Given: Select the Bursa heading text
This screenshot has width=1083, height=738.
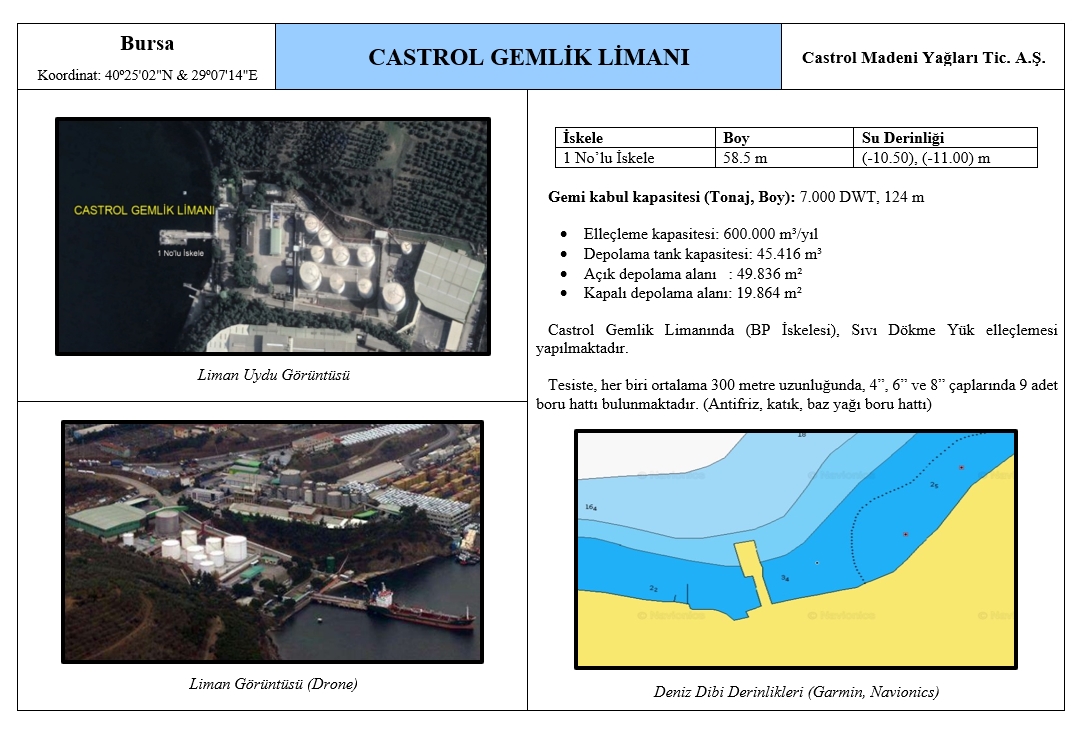Looking at the screenshot, I should (147, 44).
